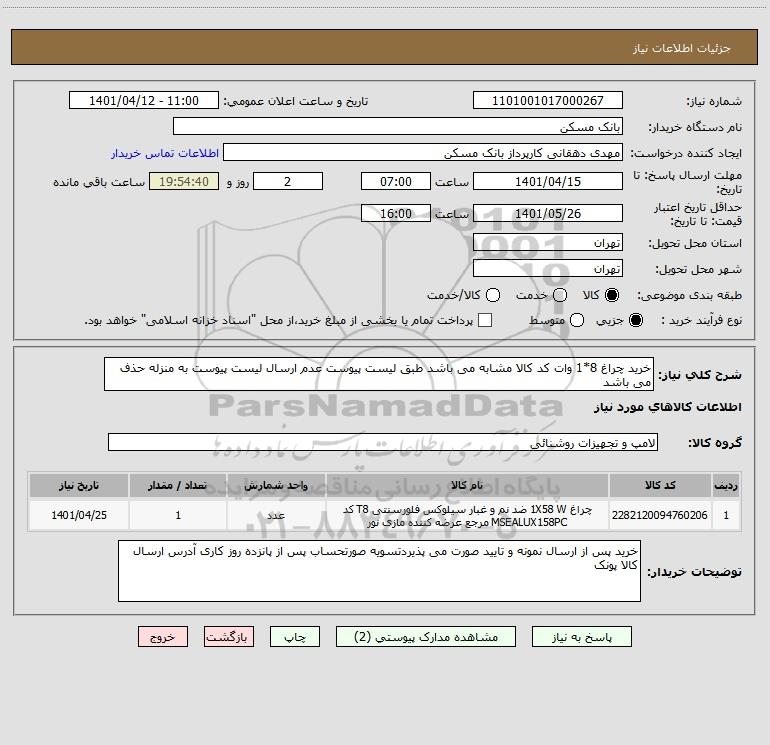Open مشاهده مدارک پیوستی (2) button
Image resolution: width=770 pixels, height=745 pixels.
coord(426,637)
